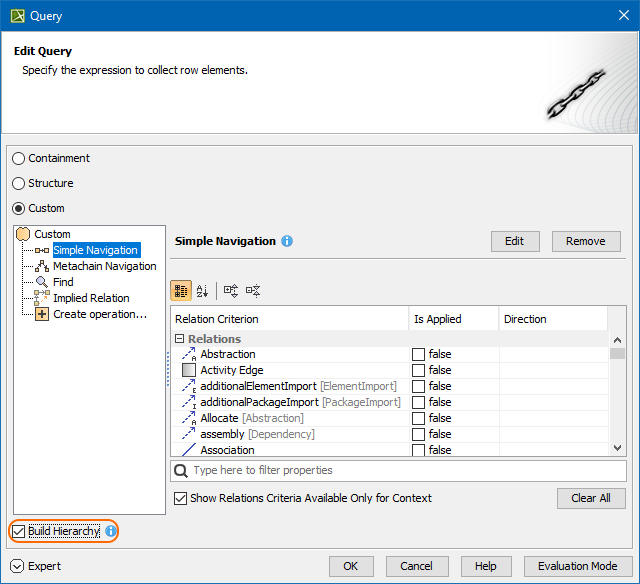Screen dimensions: 640x584
Task: Click the Build Hierarchy info icon
Action: (x=111, y=531)
